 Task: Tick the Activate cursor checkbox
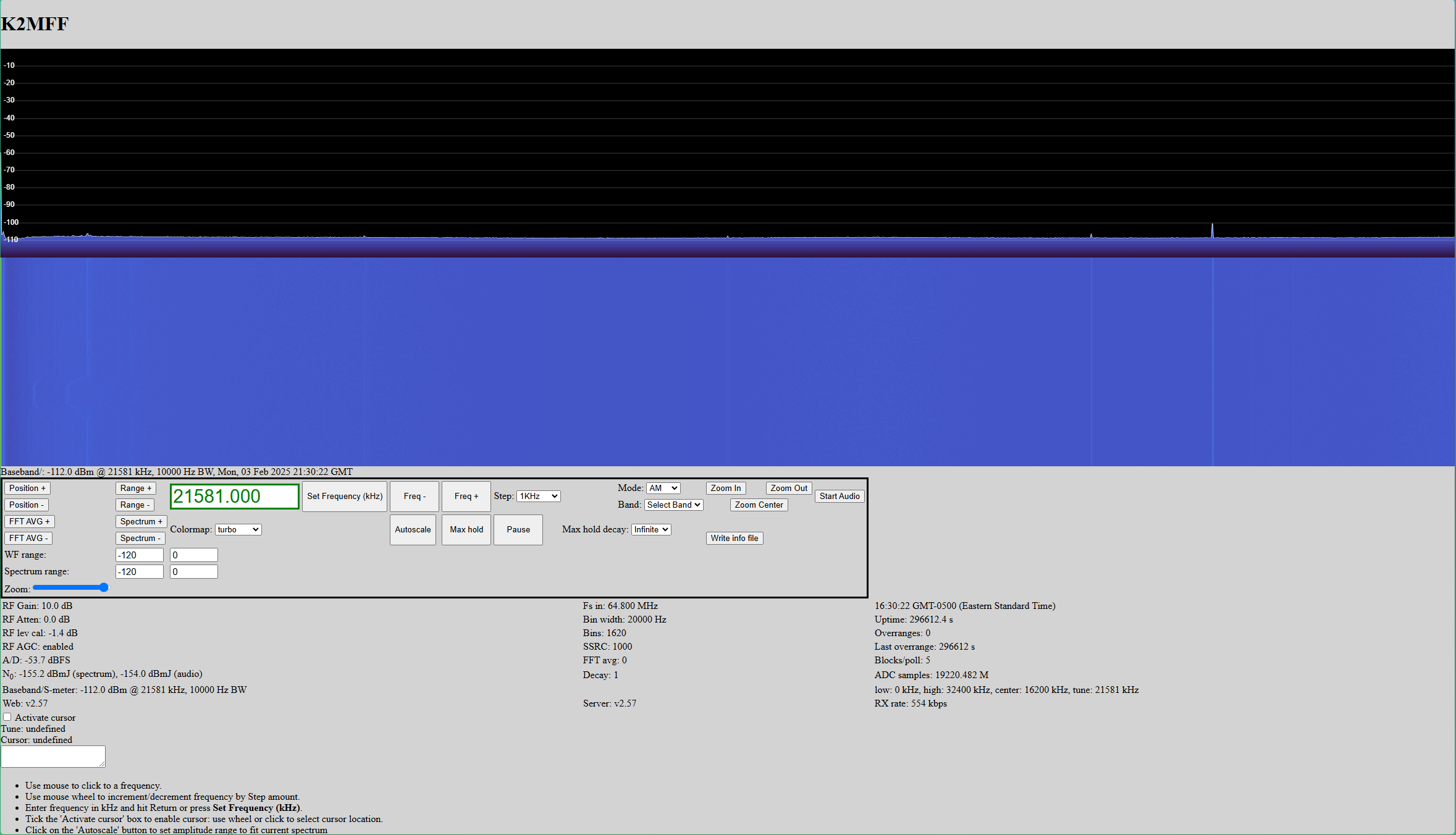tap(7, 717)
